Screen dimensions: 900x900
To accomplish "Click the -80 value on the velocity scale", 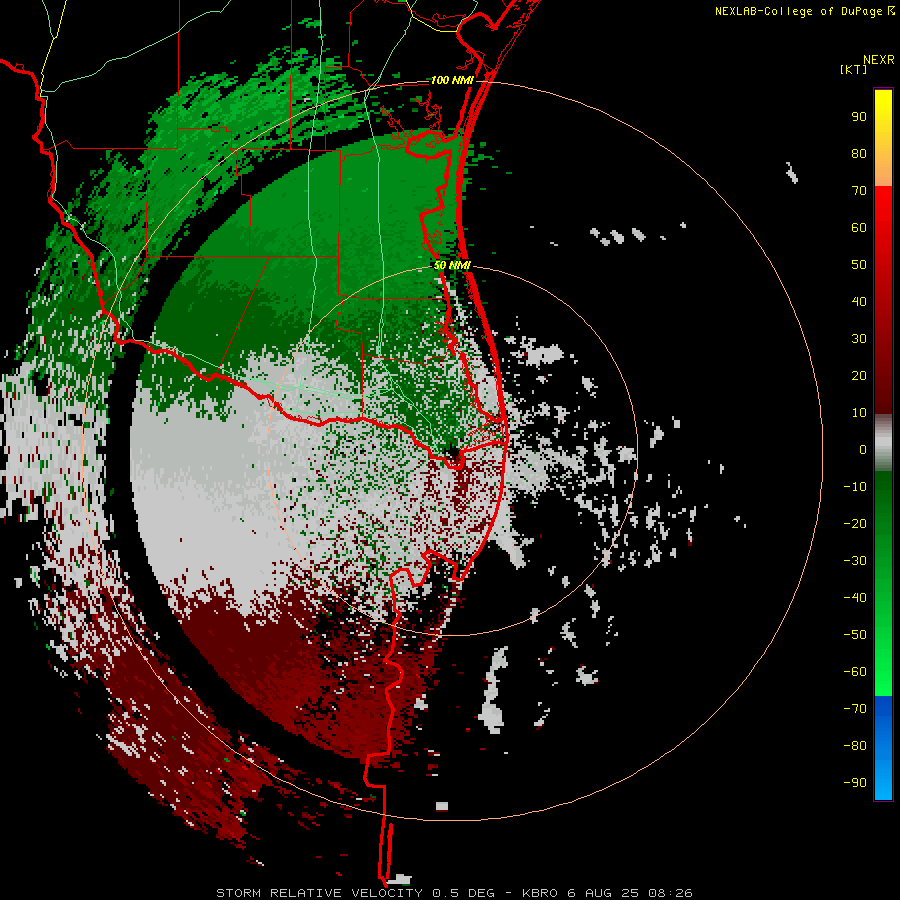I will pos(855,746).
